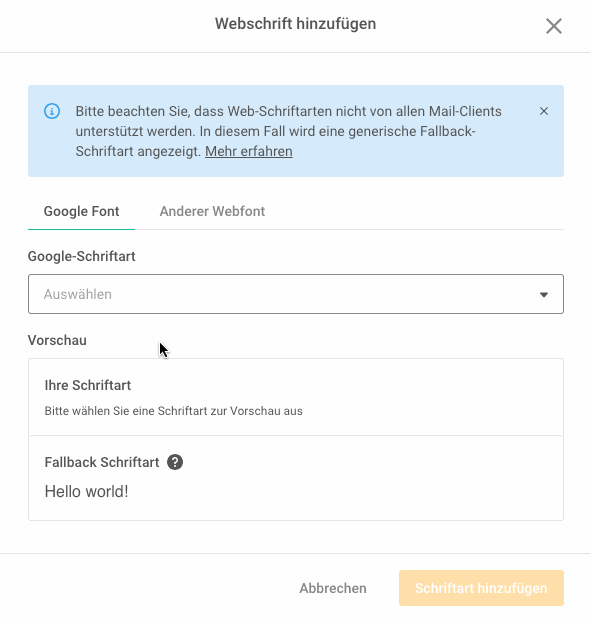Open the Google-Schriftart Auswählen combo box
590x619 pixels.
pyautogui.click(x=296, y=294)
